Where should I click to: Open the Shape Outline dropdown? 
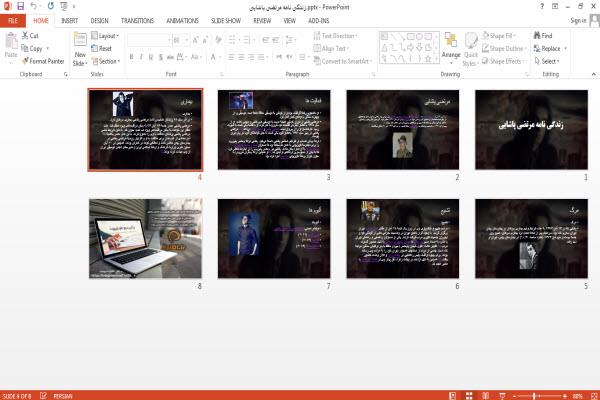click(x=504, y=49)
